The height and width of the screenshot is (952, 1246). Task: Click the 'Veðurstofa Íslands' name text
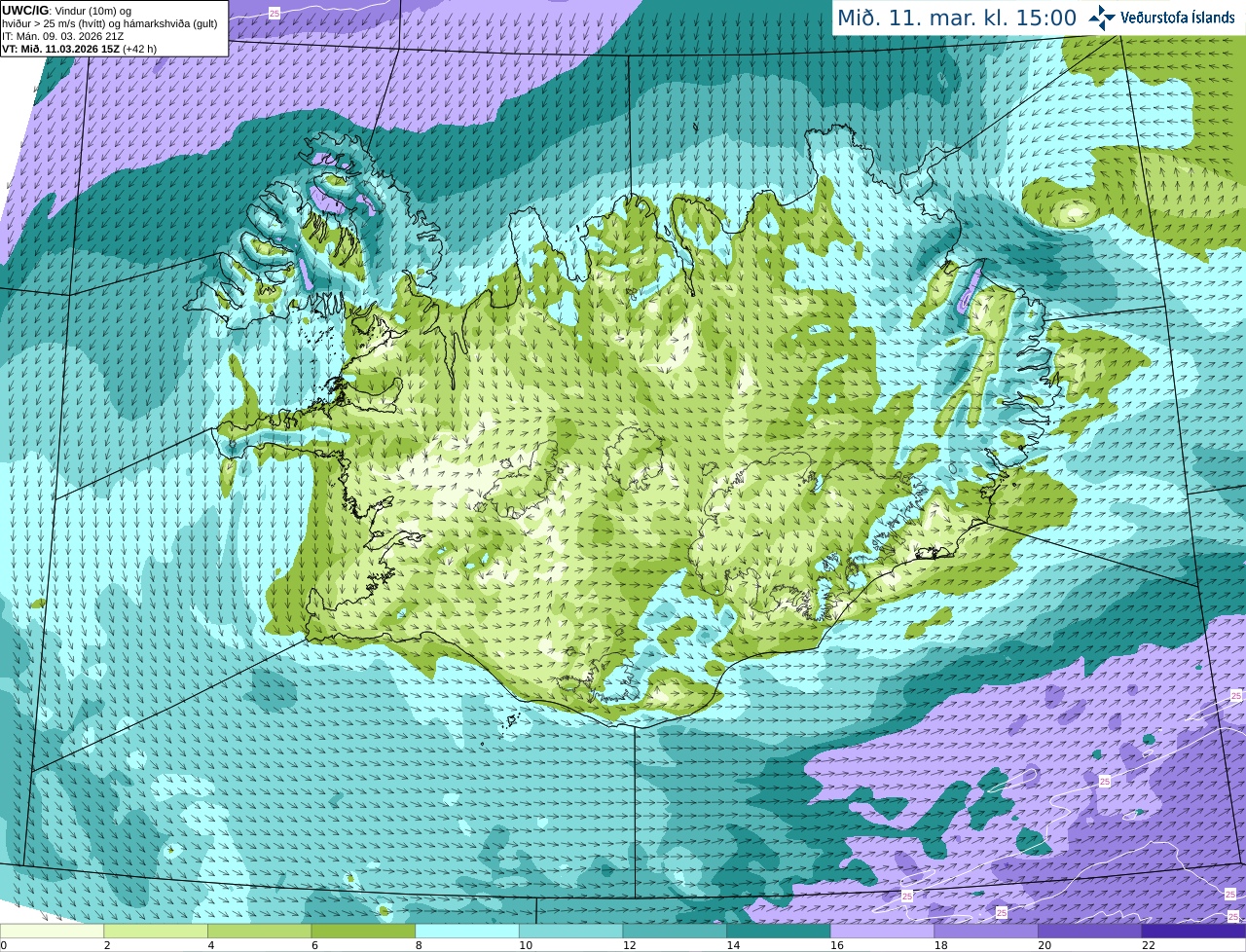[x=1178, y=17]
